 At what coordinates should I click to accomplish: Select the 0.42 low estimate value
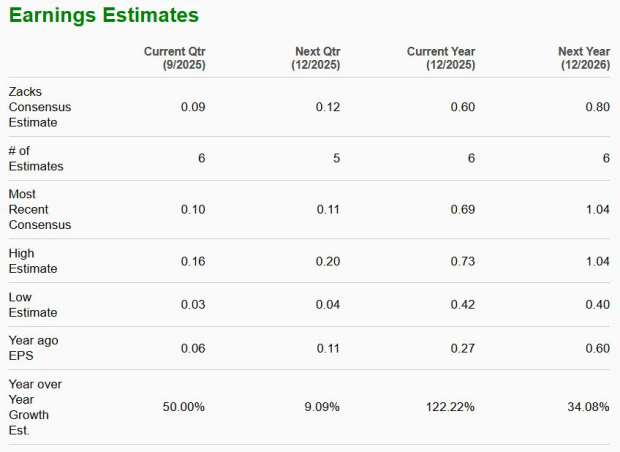coord(462,305)
